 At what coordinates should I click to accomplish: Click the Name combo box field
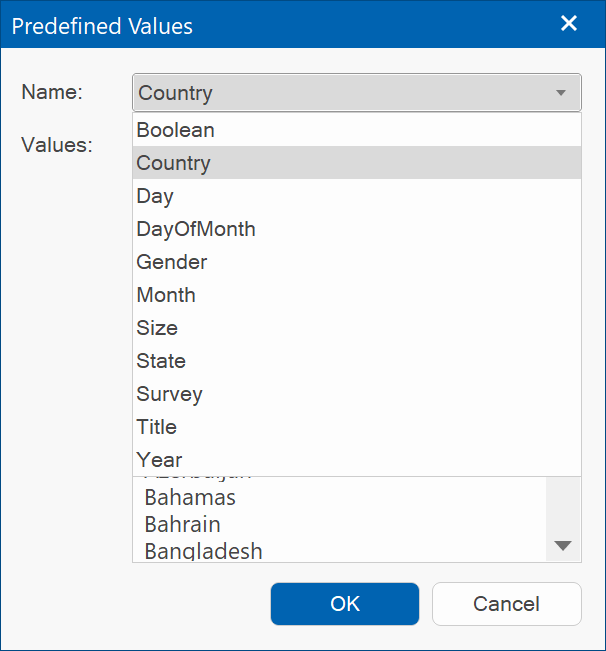[x=340, y=93]
